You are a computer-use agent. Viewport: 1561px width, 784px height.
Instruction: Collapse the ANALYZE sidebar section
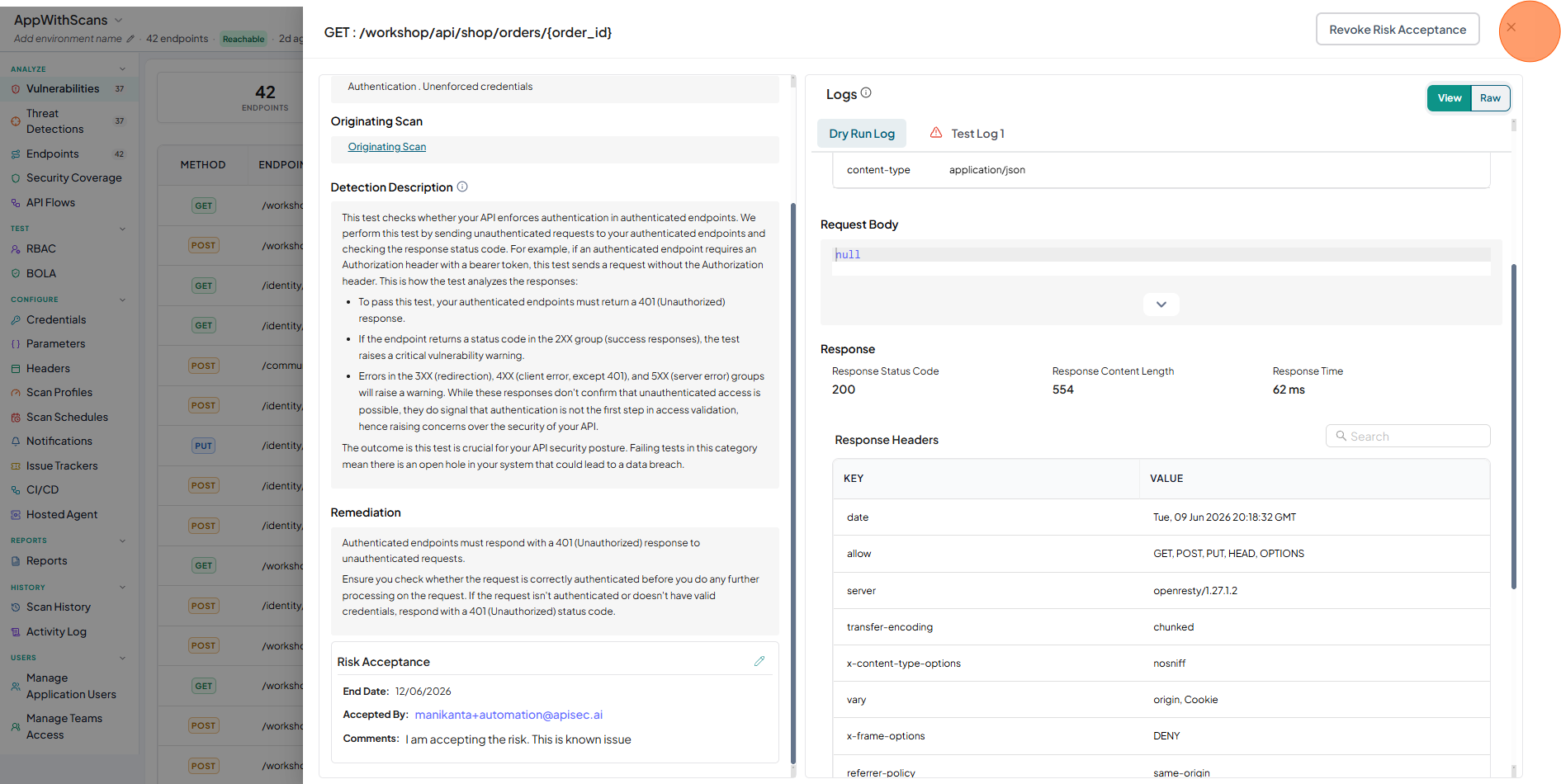122,69
